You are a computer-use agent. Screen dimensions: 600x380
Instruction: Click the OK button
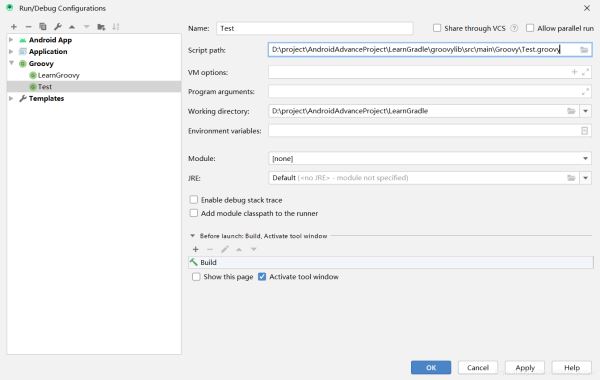[431, 367]
